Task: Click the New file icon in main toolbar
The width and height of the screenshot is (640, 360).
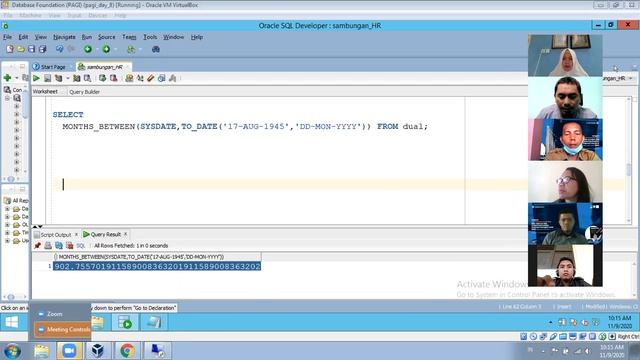Action: click(x=10, y=49)
